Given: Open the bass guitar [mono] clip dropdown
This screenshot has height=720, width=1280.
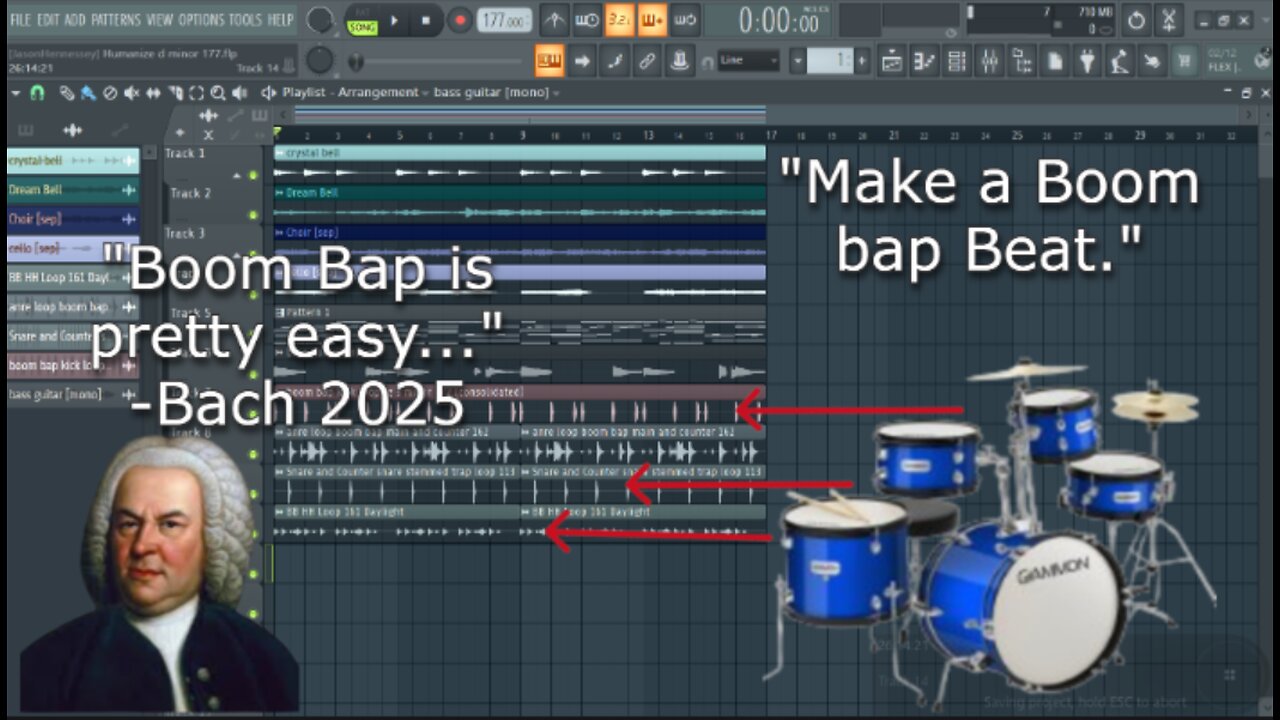Looking at the screenshot, I should [x=496, y=93].
